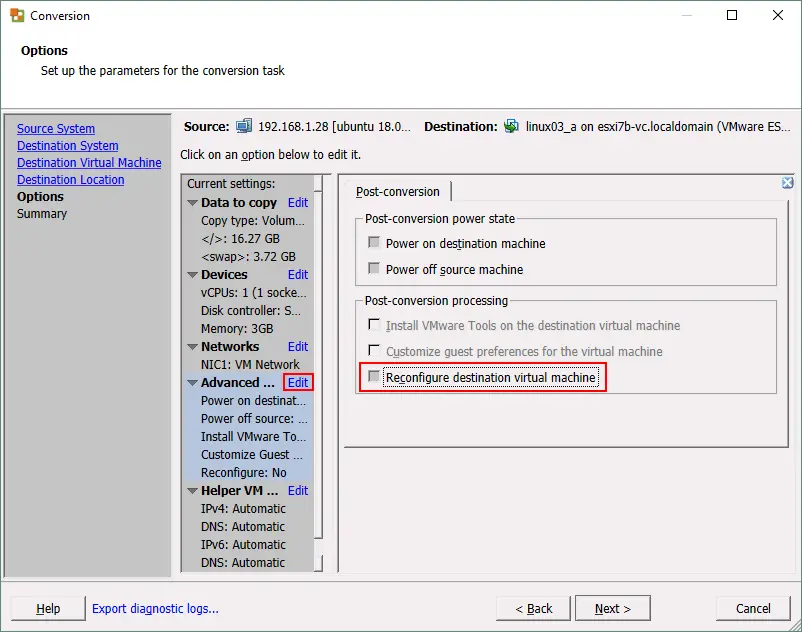Click the Next button
Image resolution: width=802 pixels, height=632 pixels.
(x=613, y=608)
